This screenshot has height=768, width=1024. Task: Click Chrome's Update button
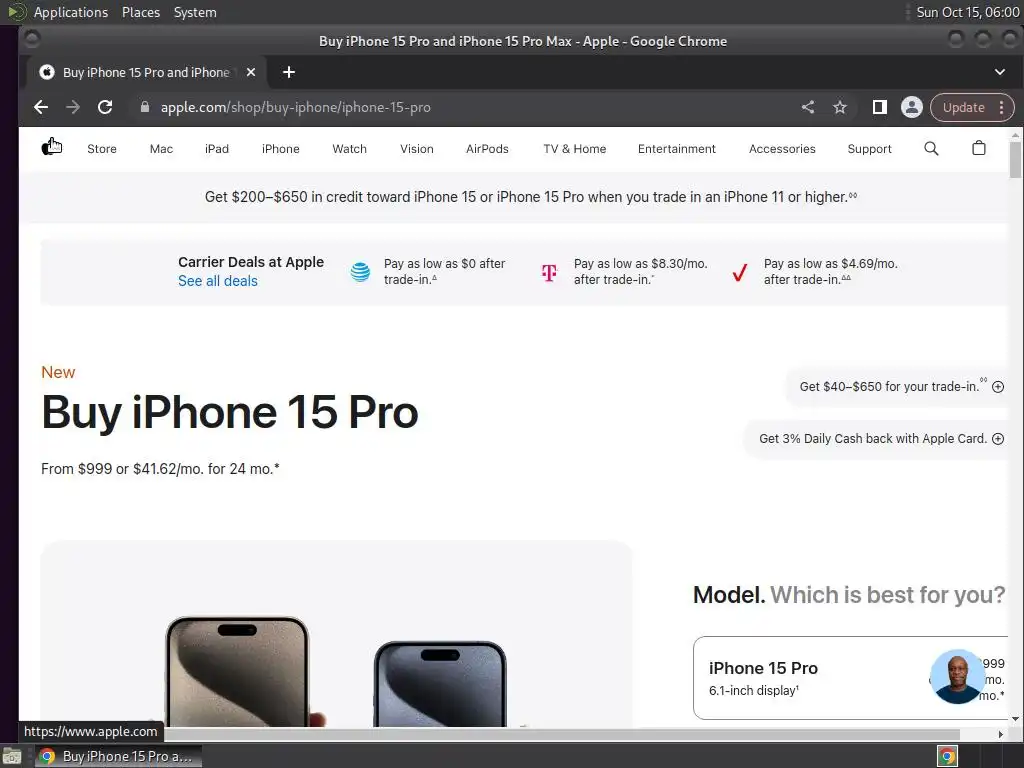click(963, 107)
